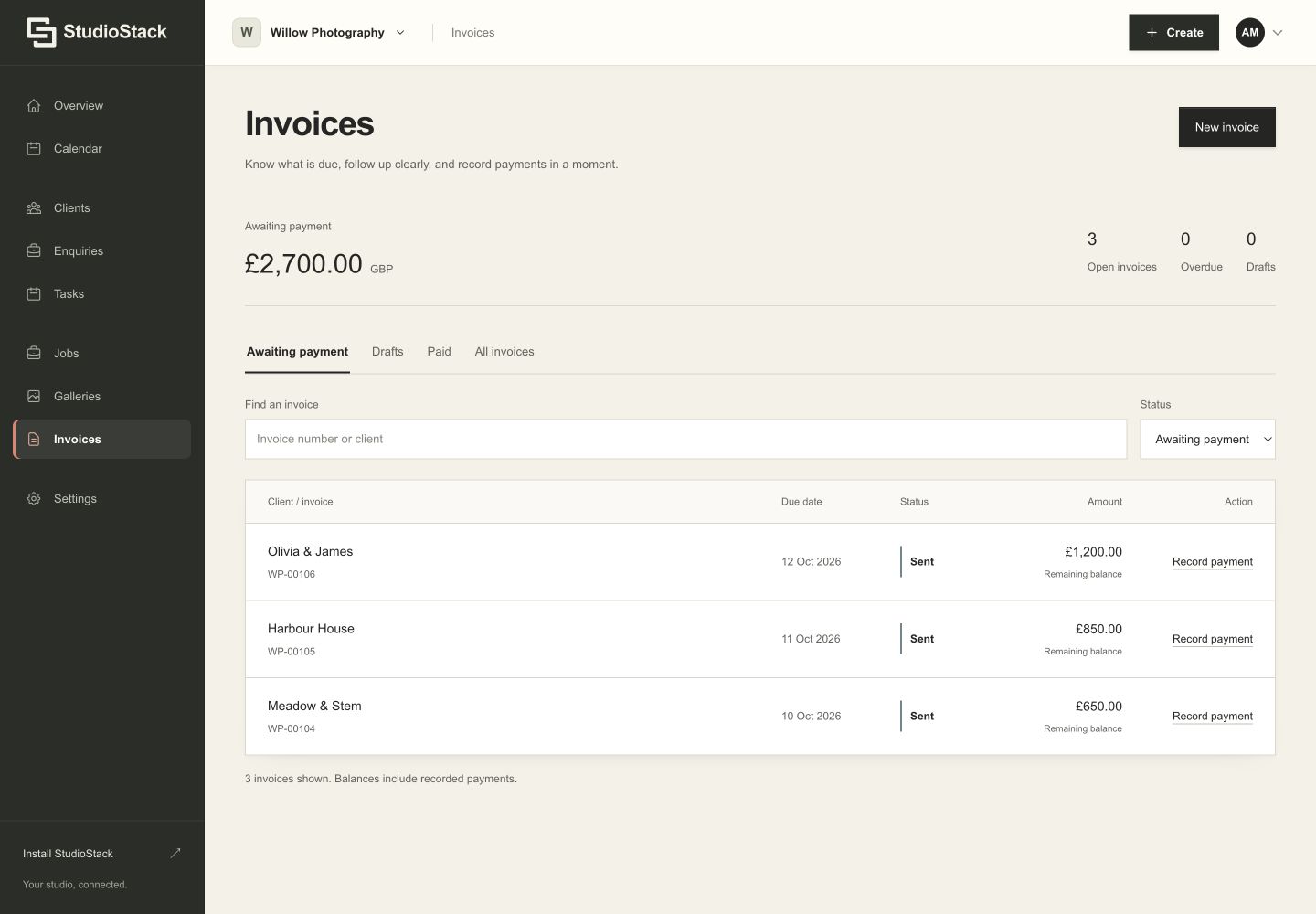Record payment for Olivia & James
The height and width of the screenshot is (914, 1316).
click(x=1212, y=562)
